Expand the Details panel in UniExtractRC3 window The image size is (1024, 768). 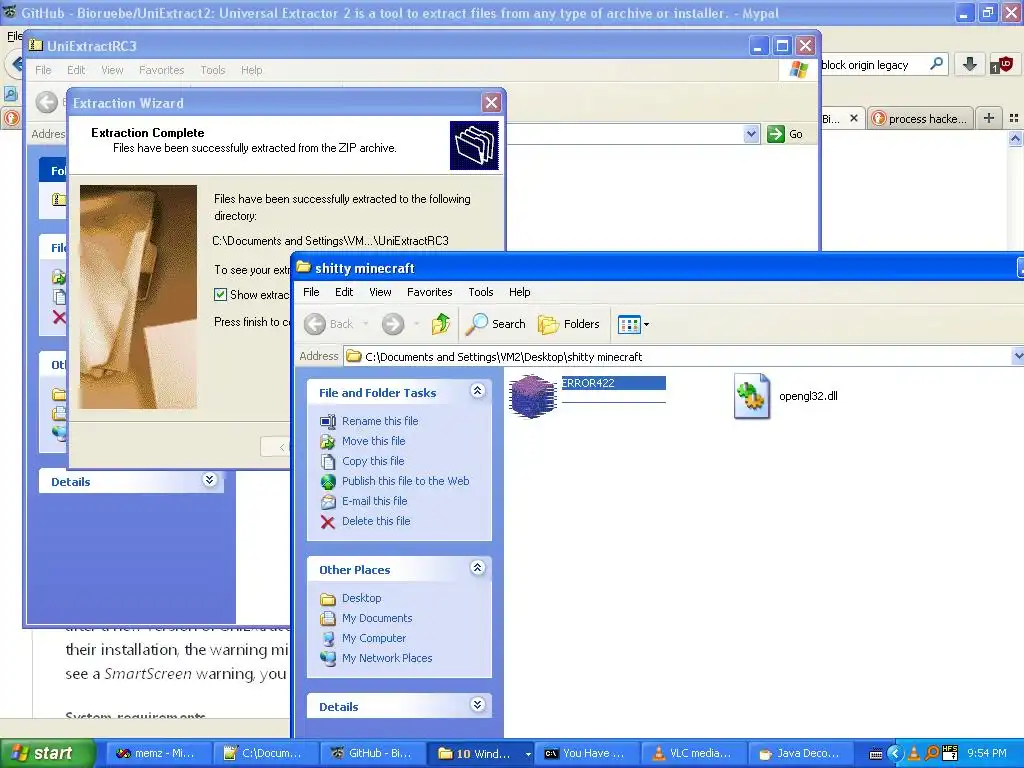click(210, 480)
